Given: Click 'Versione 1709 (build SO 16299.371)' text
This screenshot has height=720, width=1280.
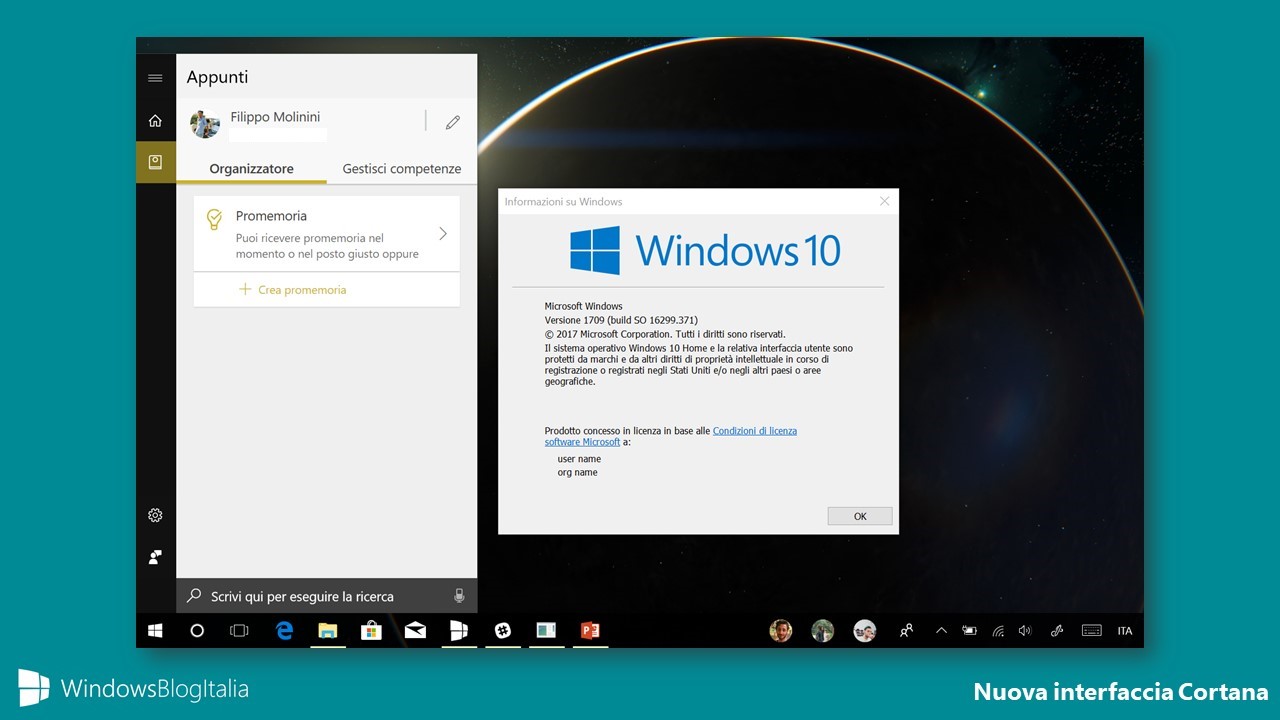Looking at the screenshot, I should (x=621, y=320).
